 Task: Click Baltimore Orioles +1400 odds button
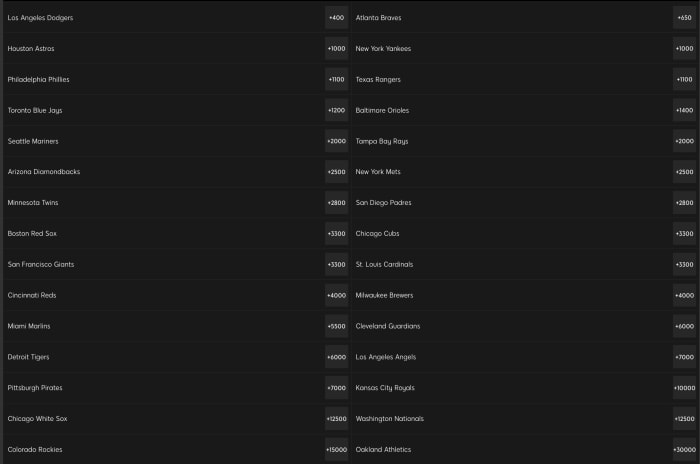[684, 111]
